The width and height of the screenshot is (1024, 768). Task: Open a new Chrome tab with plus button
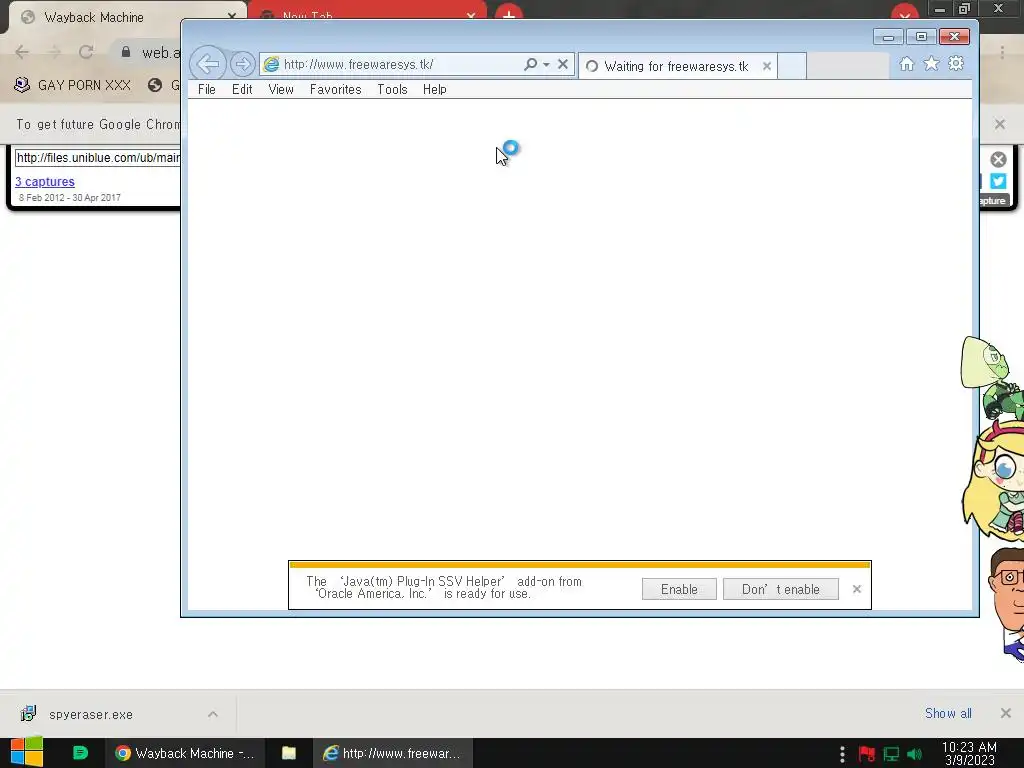click(x=508, y=15)
